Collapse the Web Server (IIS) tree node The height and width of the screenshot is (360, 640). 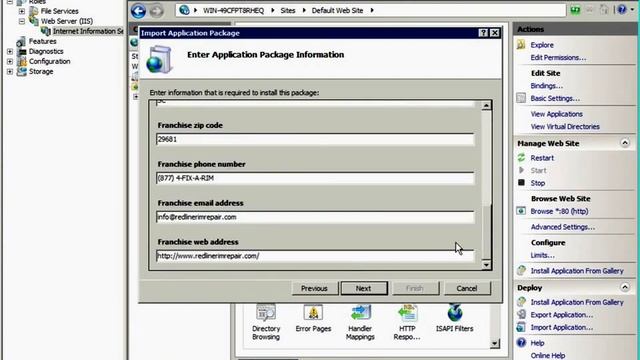click(22, 21)
